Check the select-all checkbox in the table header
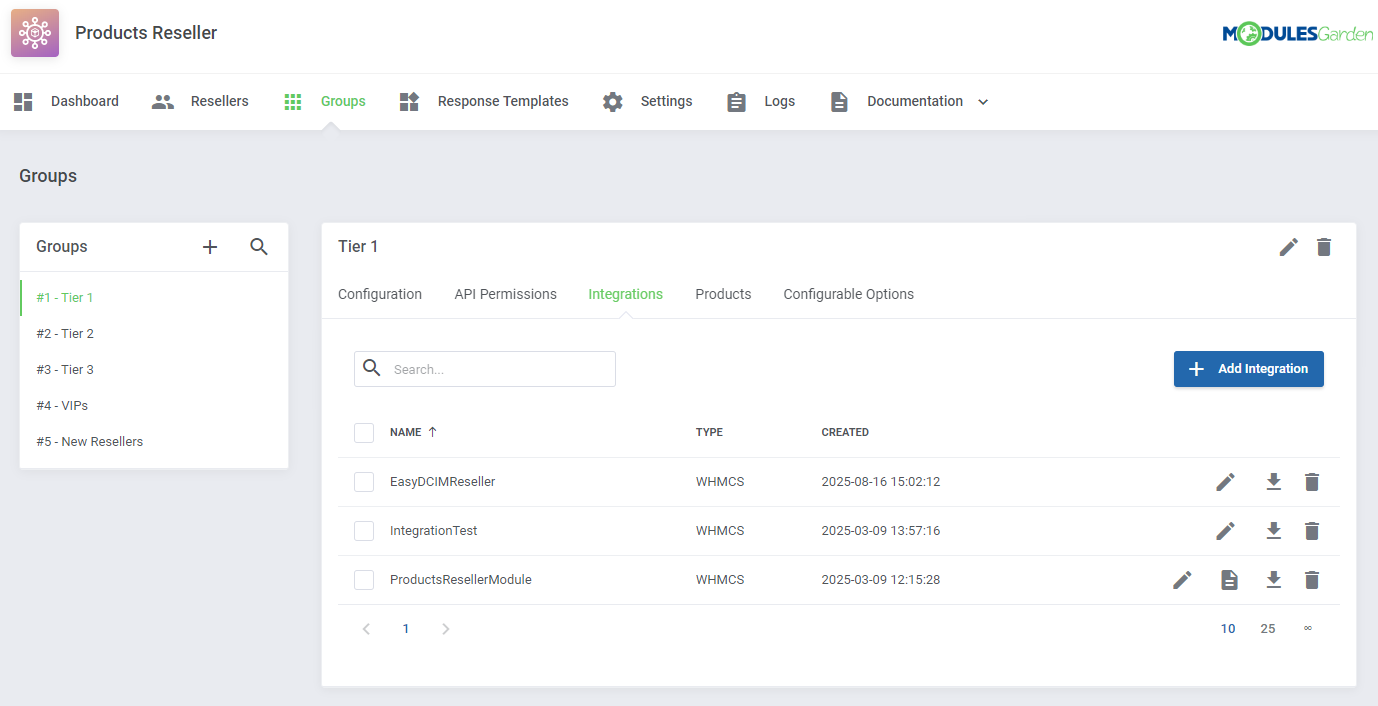 [x=364, y=432]
